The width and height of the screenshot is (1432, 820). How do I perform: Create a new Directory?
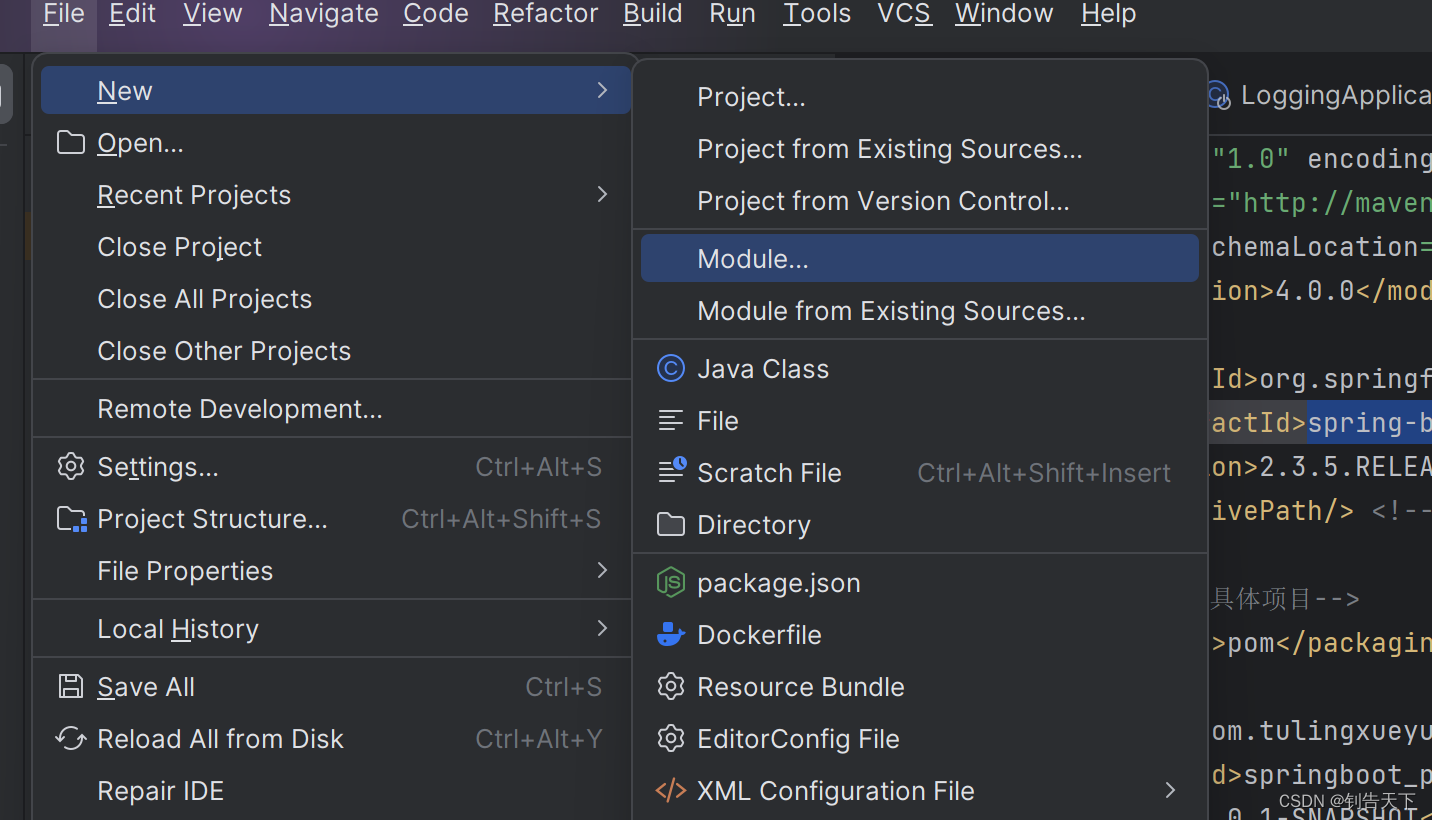[x=920, y=525]
